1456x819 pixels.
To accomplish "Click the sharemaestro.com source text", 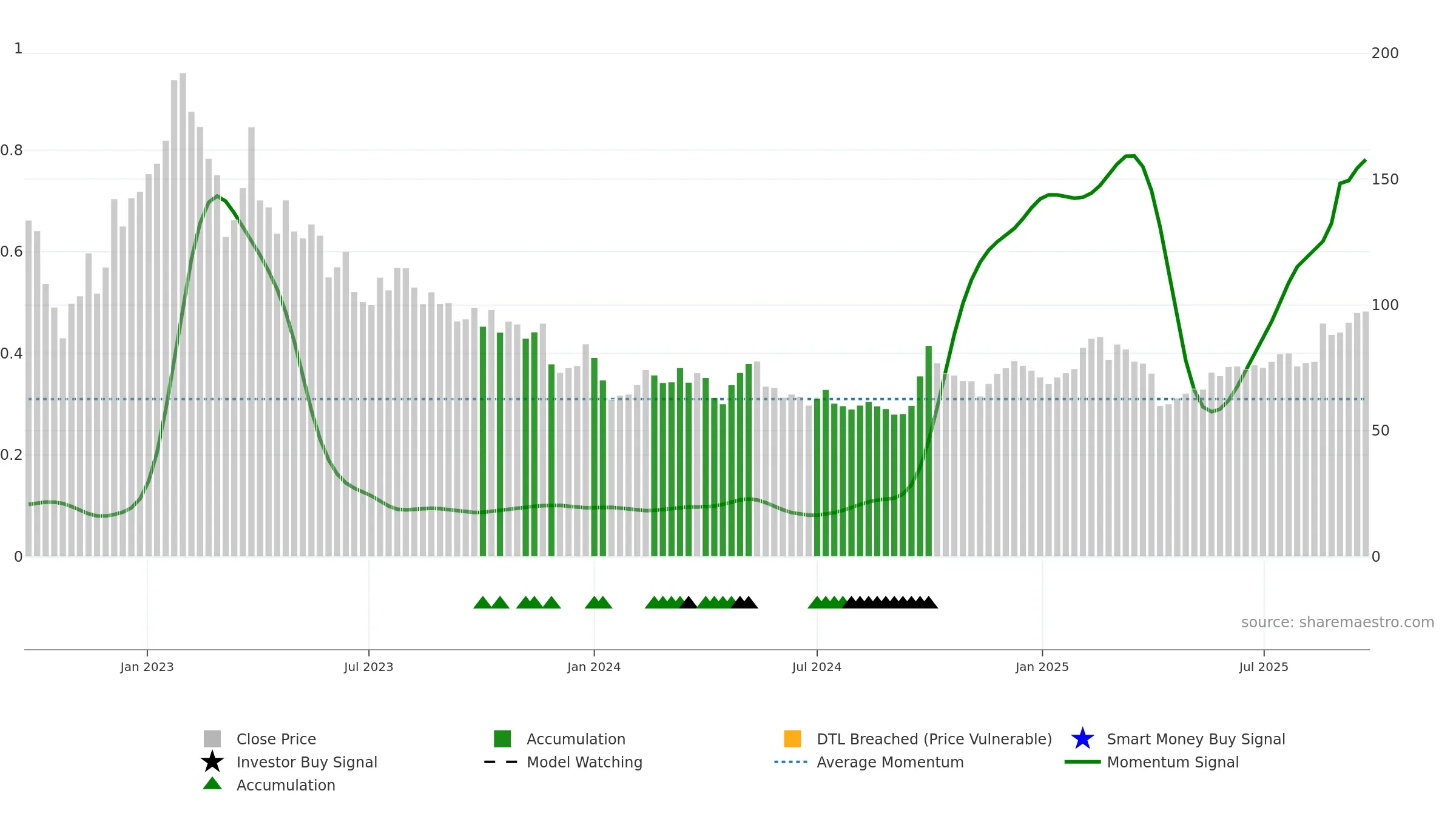I will 1338,622.
